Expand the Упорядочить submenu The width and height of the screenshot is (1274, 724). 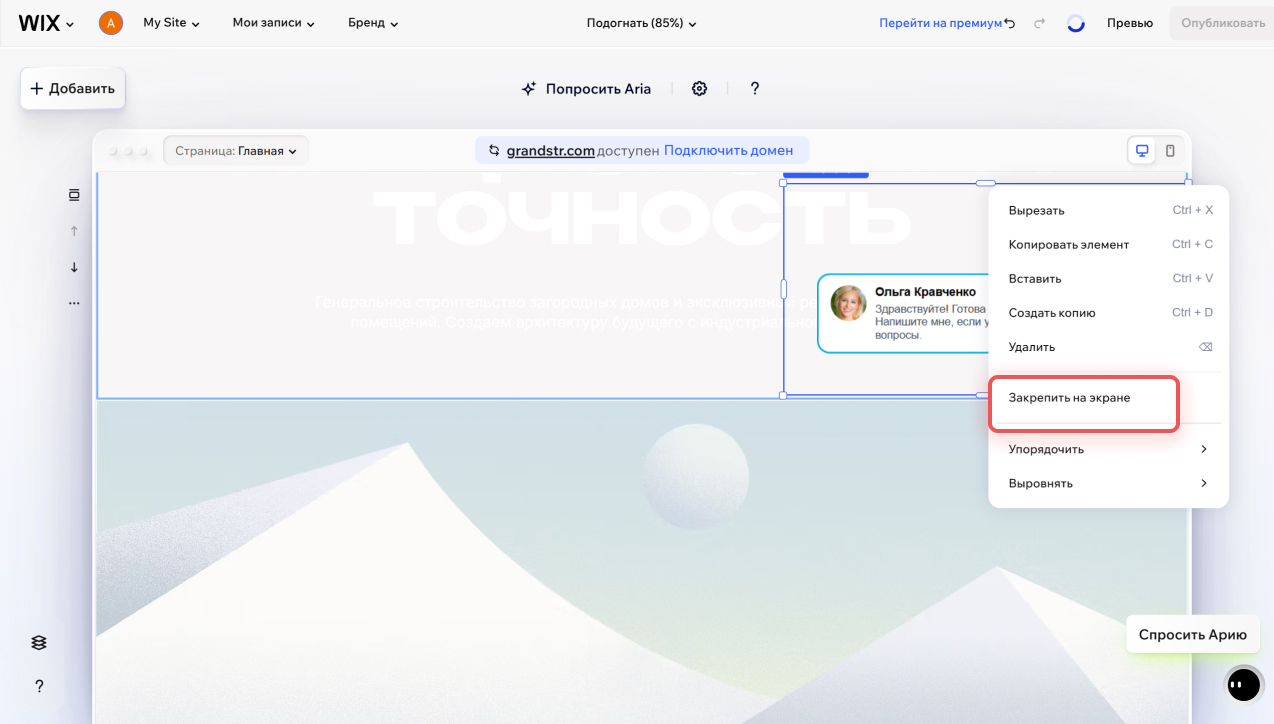tap(1107, 449)
